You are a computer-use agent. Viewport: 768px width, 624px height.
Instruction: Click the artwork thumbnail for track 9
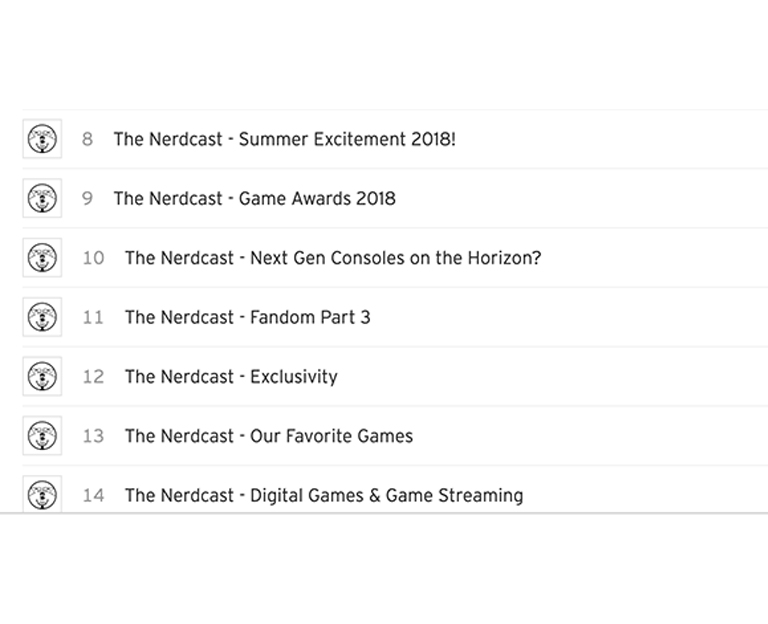(42, 198)
